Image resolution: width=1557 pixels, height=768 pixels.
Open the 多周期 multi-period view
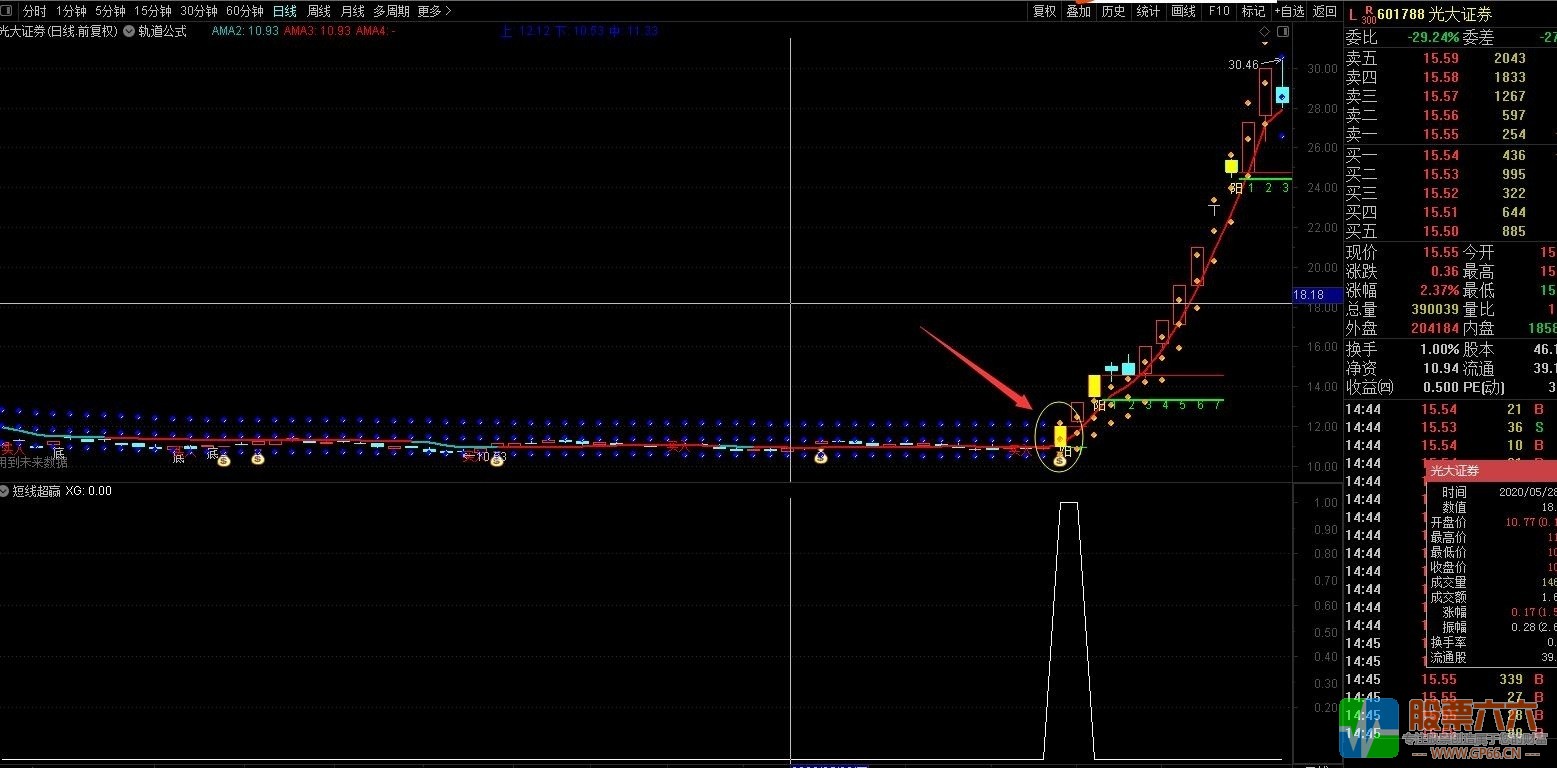click(x=391, y=11)
